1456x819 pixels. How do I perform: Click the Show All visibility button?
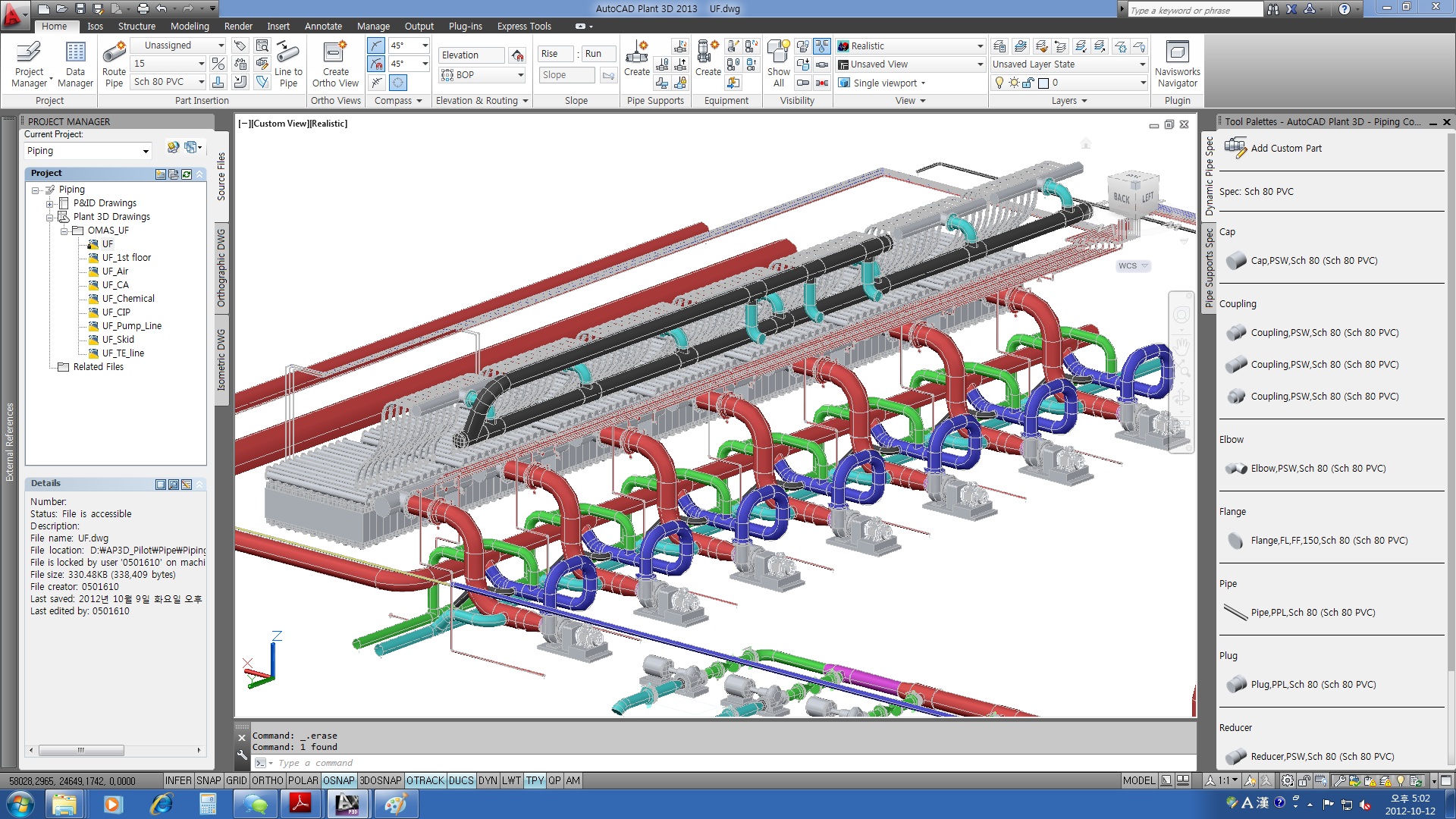pyautogui.click(x=779, y=64)
